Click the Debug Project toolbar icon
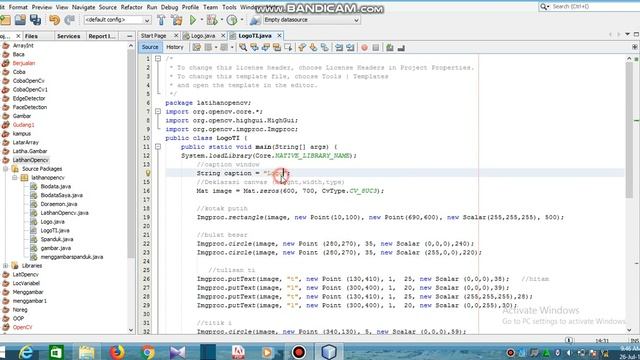This screenshot has width=640, height=360. pos(212,20)
